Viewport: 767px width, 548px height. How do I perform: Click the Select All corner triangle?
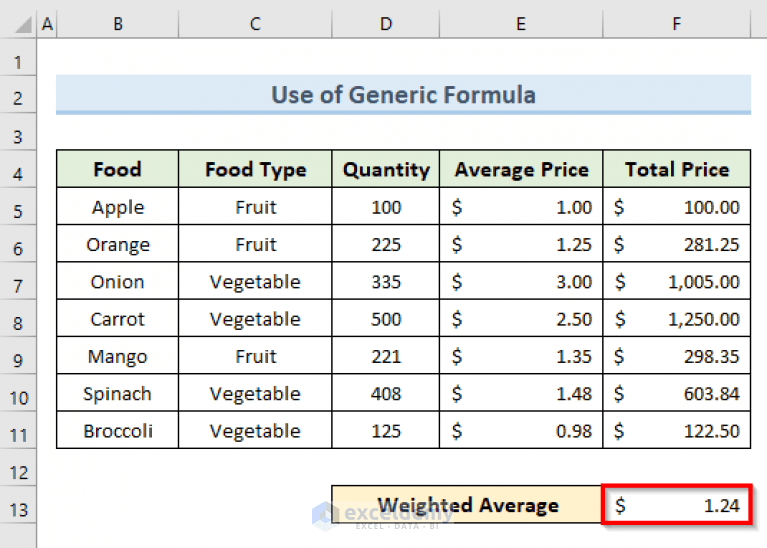click(x=23, y=24)
